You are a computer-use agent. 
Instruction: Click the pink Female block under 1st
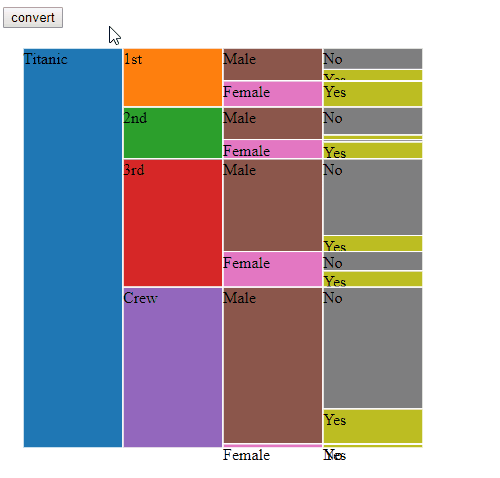(x=273, y=94)
